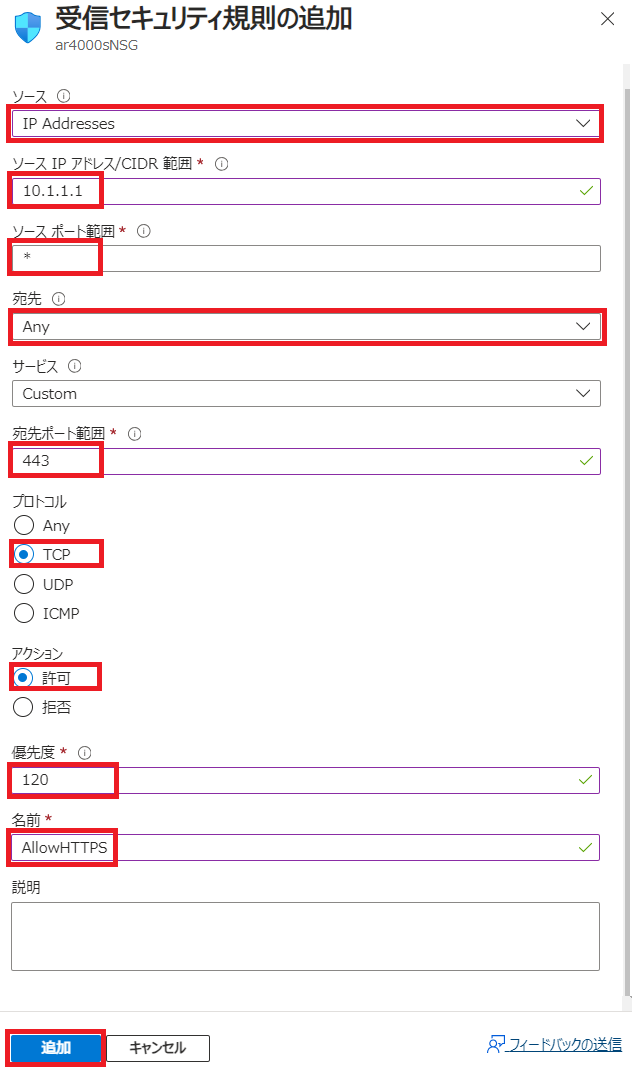Viewport: 641px width, 1072px height.
Task: Open the サービス dropdown showing Custom
Action: click(x=305, y=394)
